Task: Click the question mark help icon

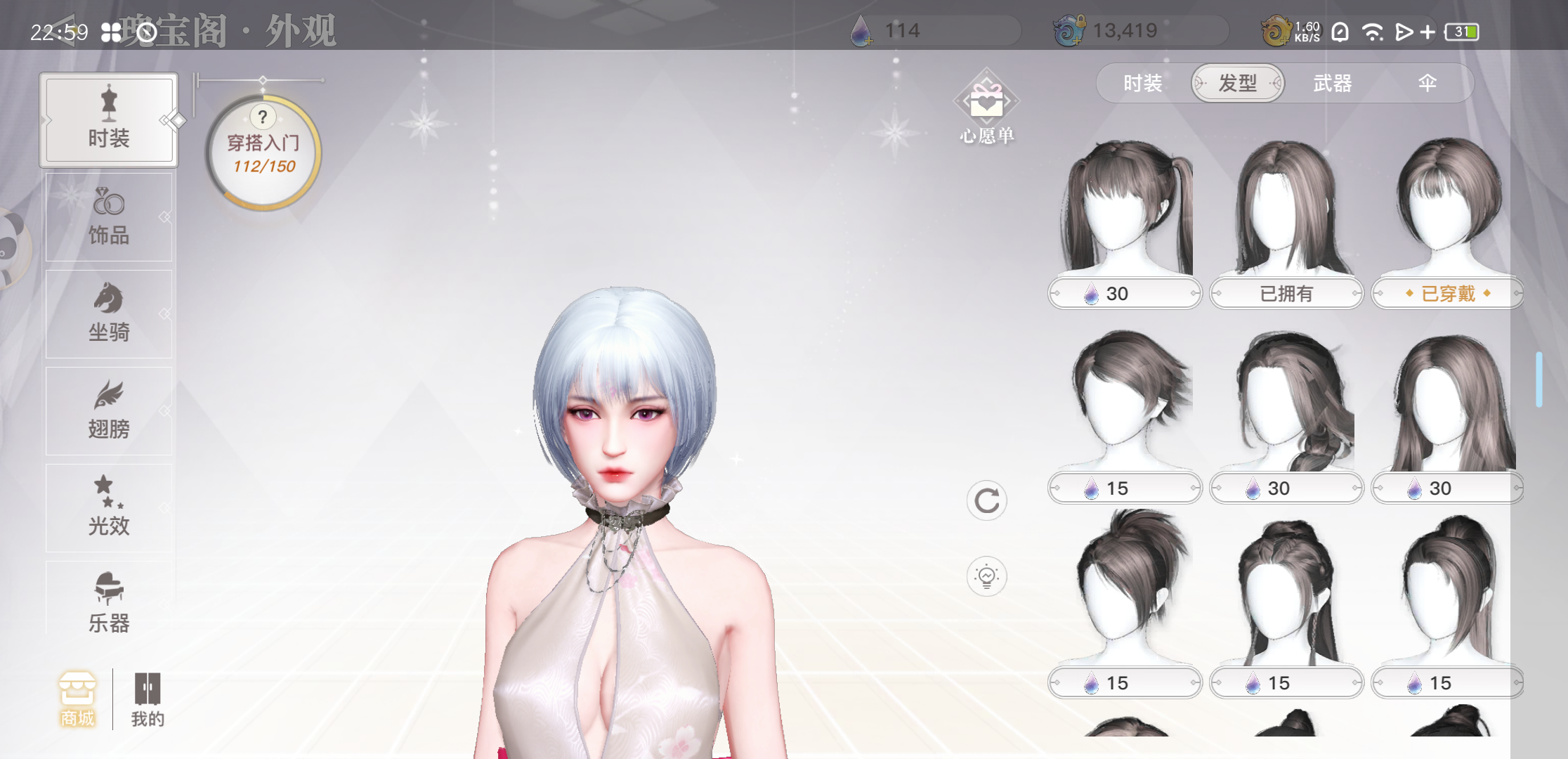Action: [263, 117]
